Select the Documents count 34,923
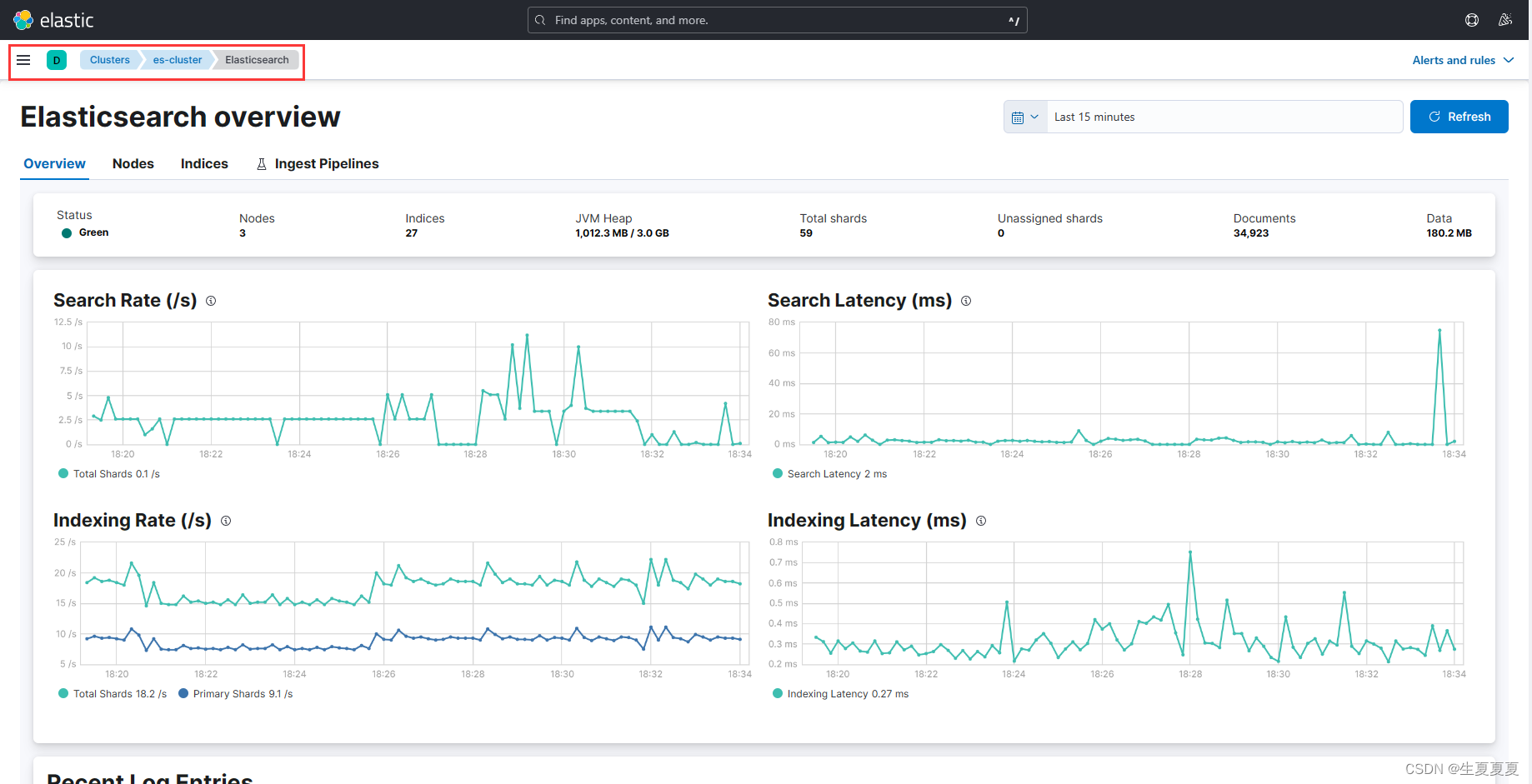Image resolution: width=1532 pixels, height=784 pixels. tap(1251, 233)
